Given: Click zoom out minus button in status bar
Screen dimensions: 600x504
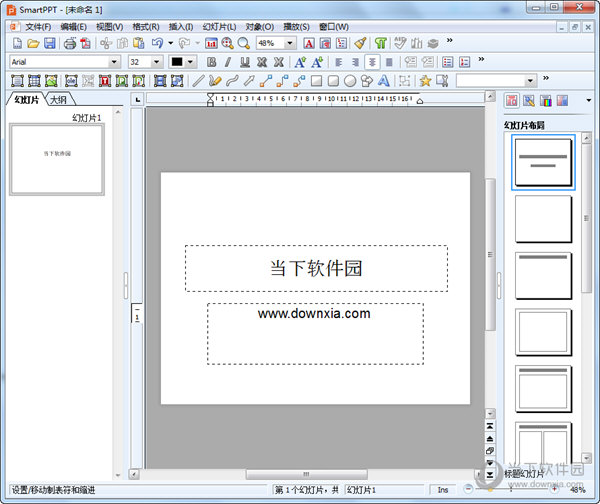Looking at the screenshot, I should [x=468, y=489].
